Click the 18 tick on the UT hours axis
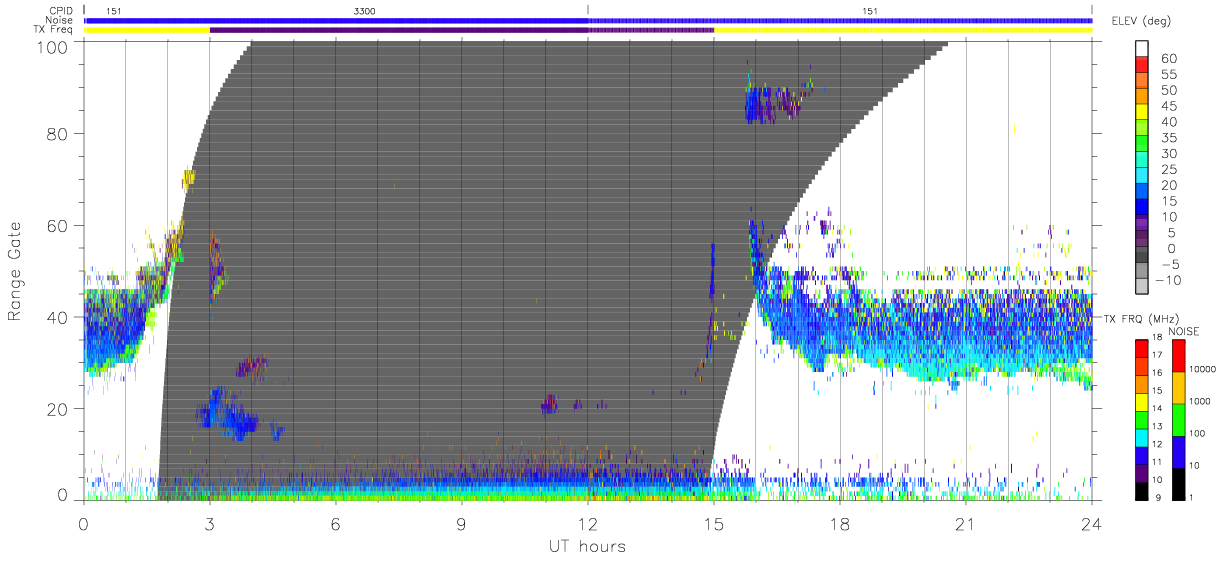This screenshot has height=567, width=1228. [x=840, y=523]
